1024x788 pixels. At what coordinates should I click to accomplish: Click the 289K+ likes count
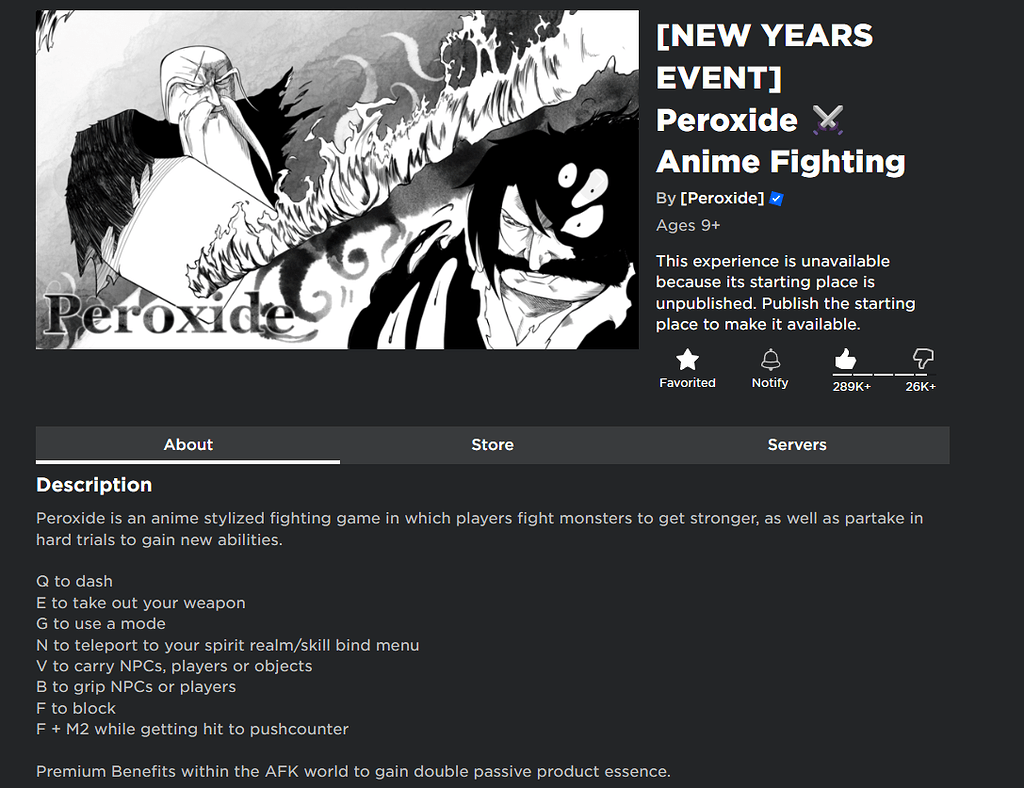click(x=852, y=387)
